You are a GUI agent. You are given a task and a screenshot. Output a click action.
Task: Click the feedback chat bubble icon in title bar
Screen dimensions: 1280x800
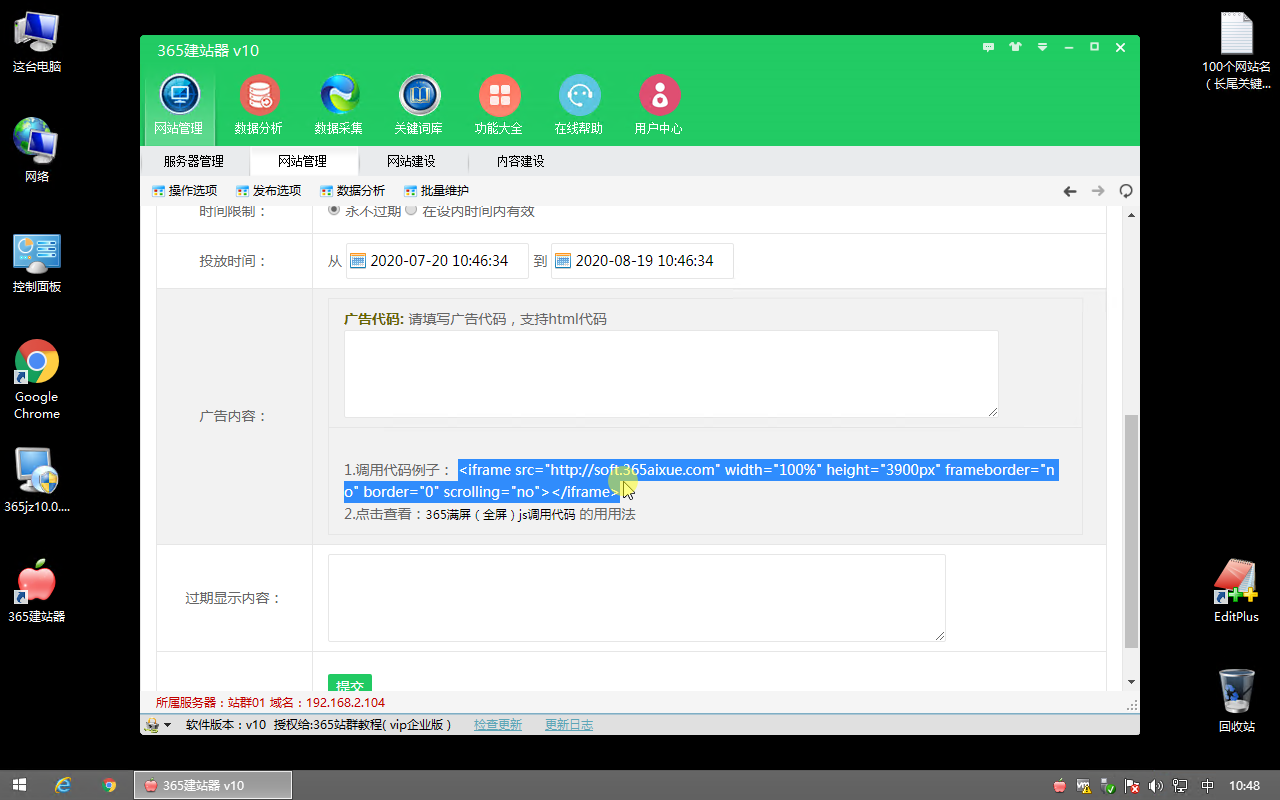click(989, 47)
